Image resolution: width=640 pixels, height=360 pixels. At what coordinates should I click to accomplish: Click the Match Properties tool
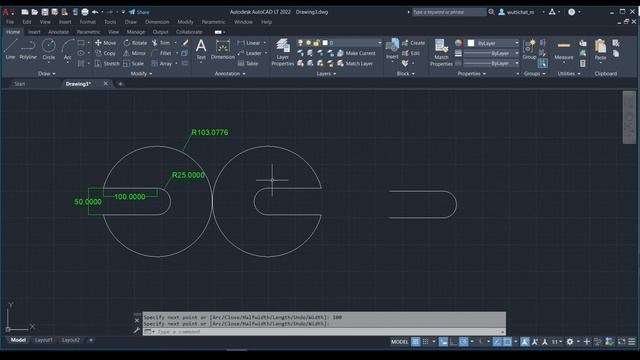coord(441,52)
